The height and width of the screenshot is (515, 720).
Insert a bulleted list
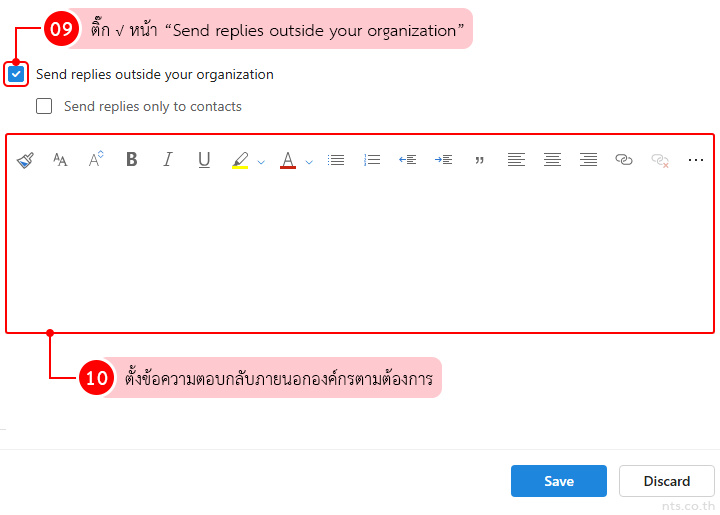pyautogui.click(x=336, y=160)
